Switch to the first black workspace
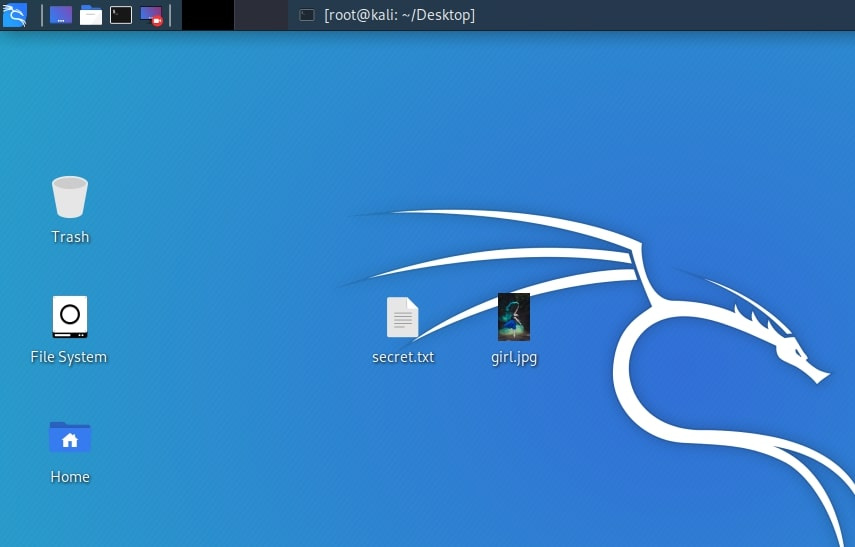 [x=208, y=15]
